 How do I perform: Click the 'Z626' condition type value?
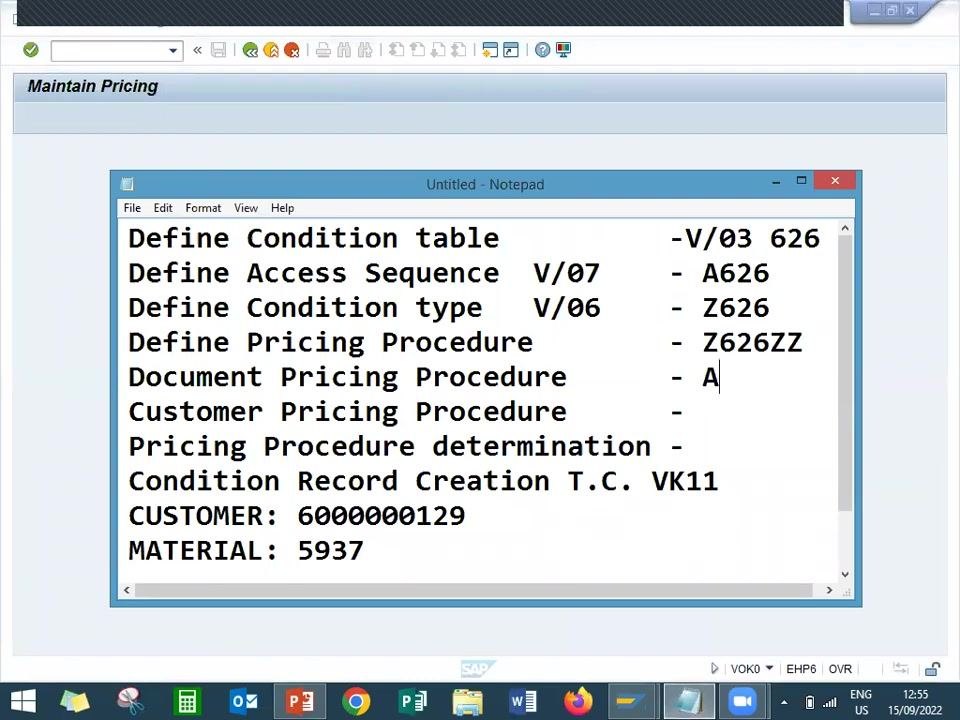(x=735, y=308)
